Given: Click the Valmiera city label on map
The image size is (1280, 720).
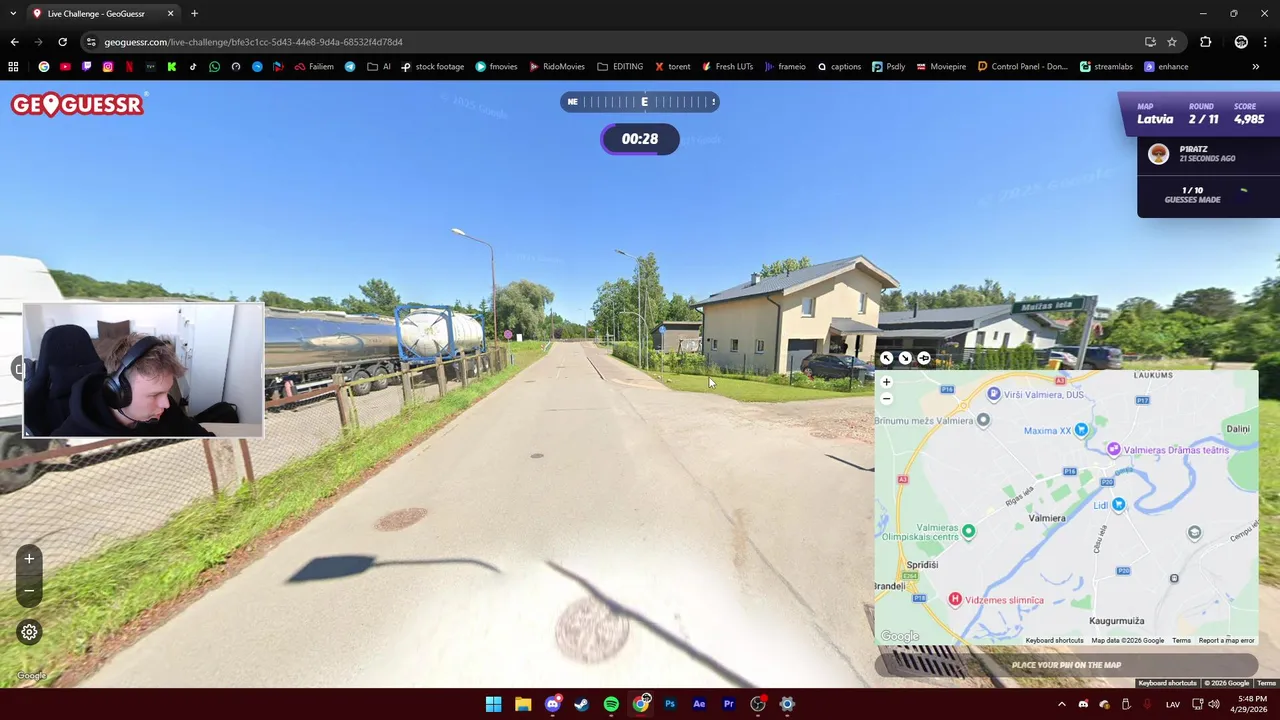Looking at the screenshot, I should click(1047, 518).
